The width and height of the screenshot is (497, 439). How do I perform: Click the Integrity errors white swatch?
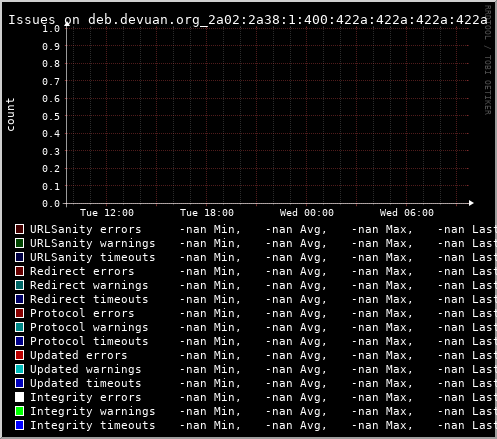pos(19,397)
